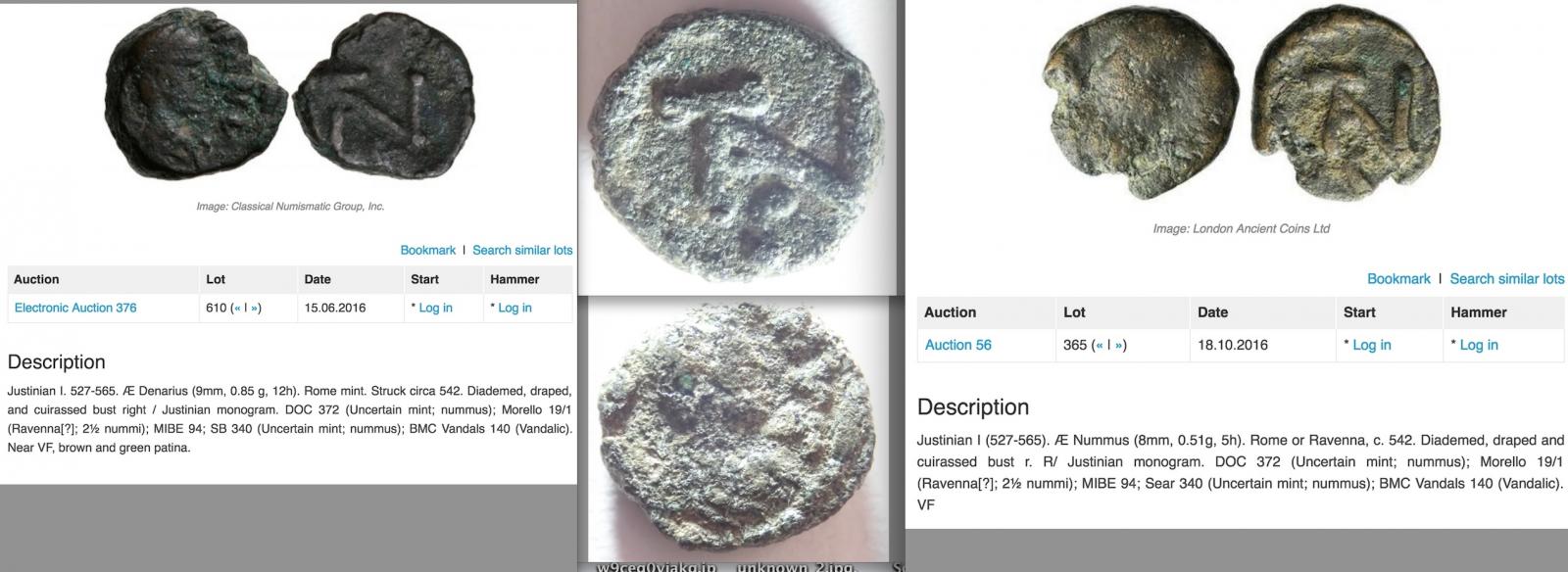Image resolution: width=1568 pixels, height=572 pixels.
Task: Click the London Ancient Coins coin image
Action: (x=1241, y=106)
